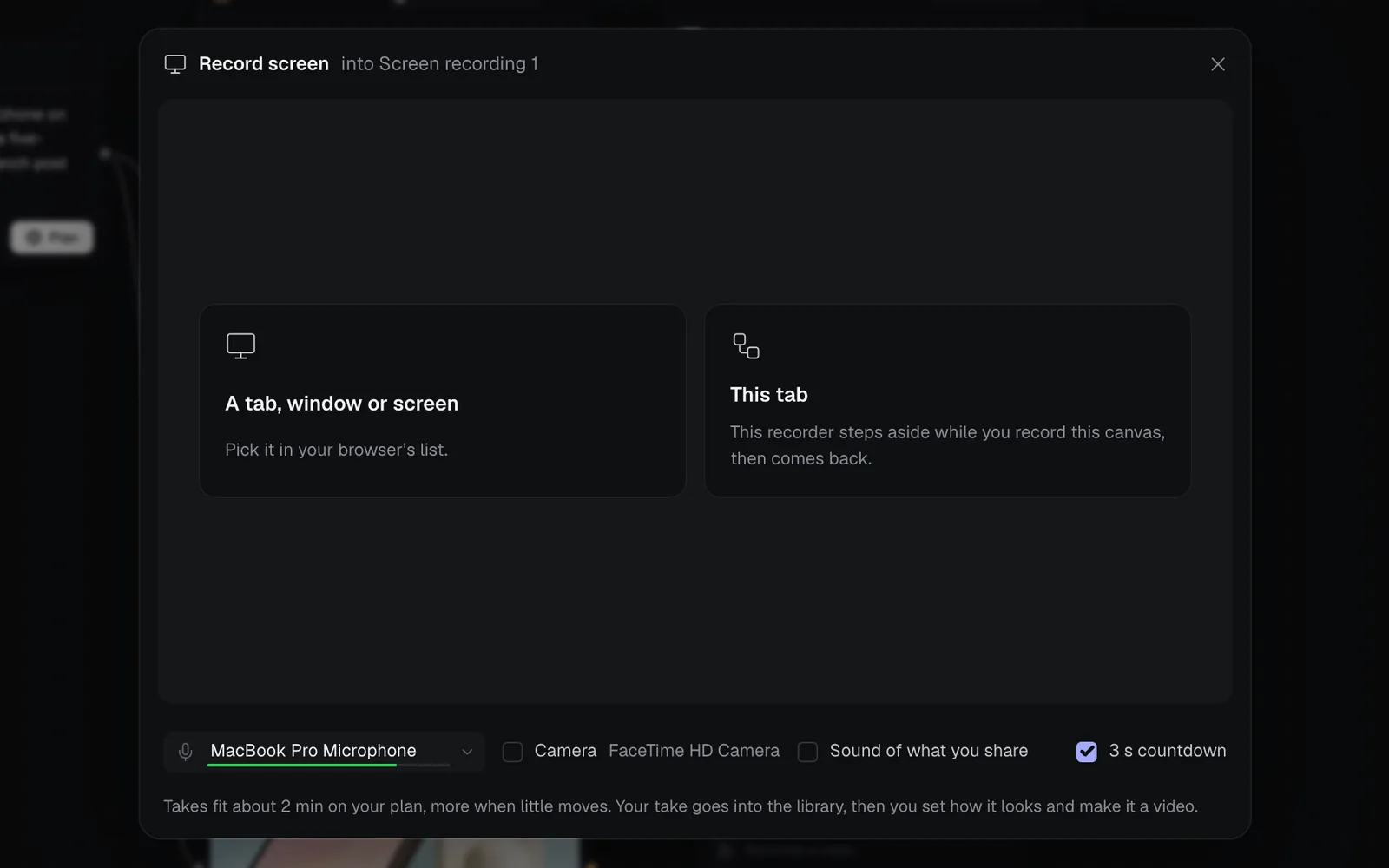Open the MacBook Pro Microphone selector
Image resolution: width=1389 pixels, height=868 pixels.
click(x=324, y=752)
